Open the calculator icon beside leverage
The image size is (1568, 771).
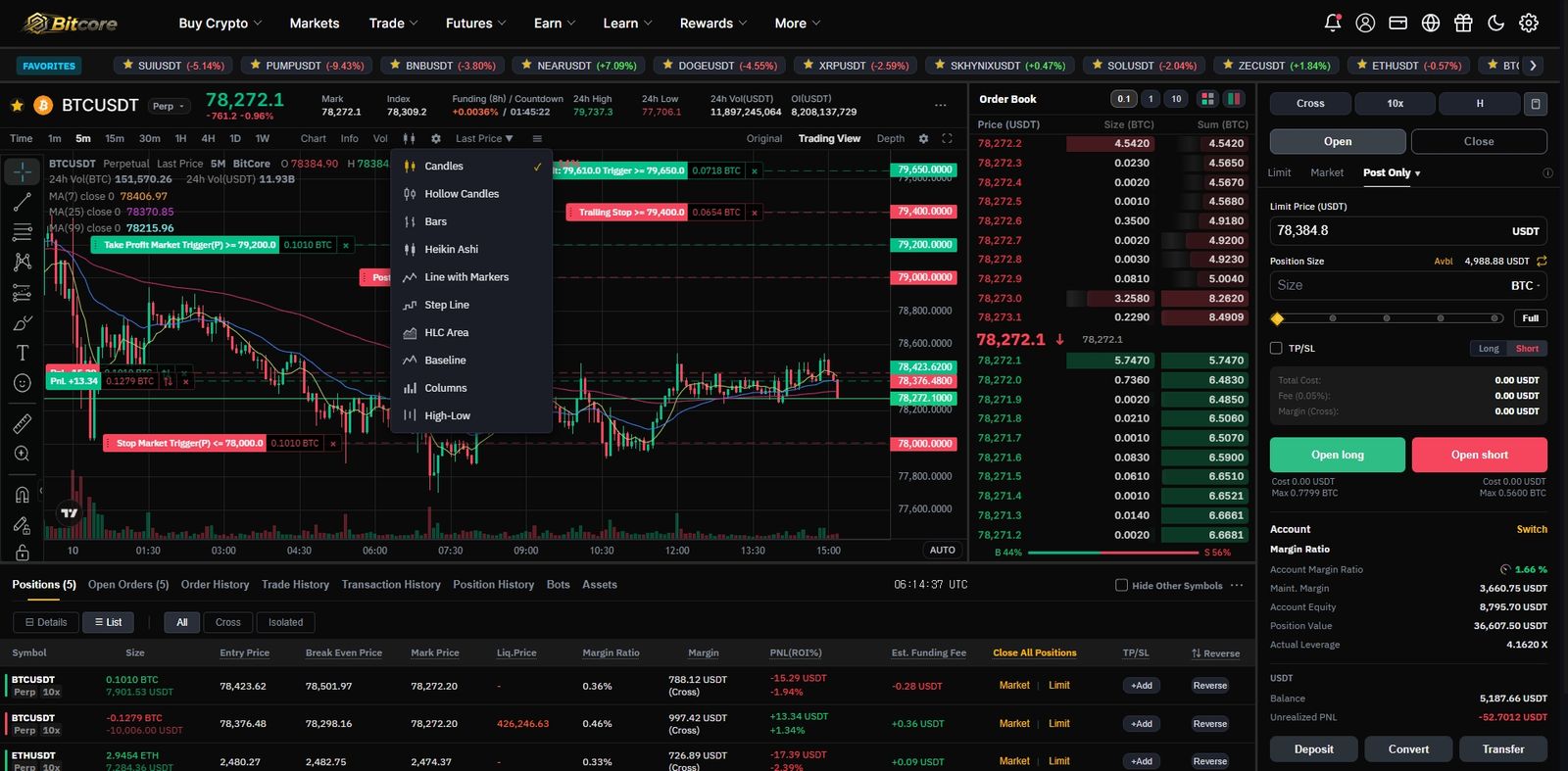1536,103
